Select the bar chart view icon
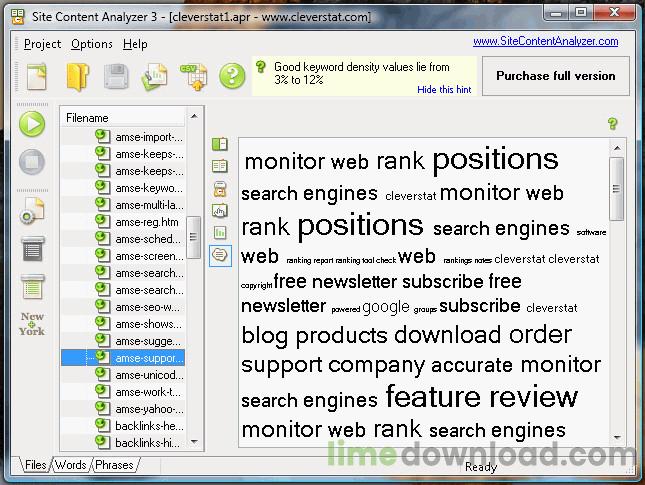The height and width of the screenshot is (485, 645). tap(220, 233)
